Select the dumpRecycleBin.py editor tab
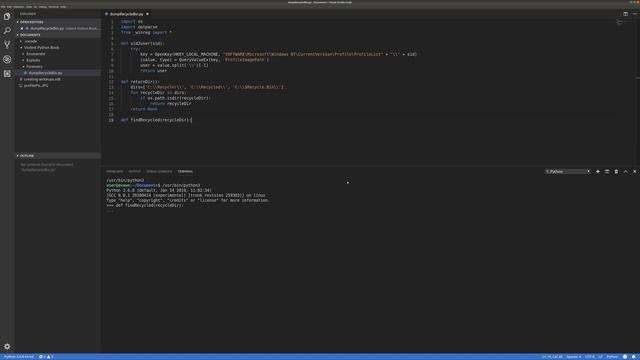Screen dimensions: 640x360 click(x=127, y=14)
